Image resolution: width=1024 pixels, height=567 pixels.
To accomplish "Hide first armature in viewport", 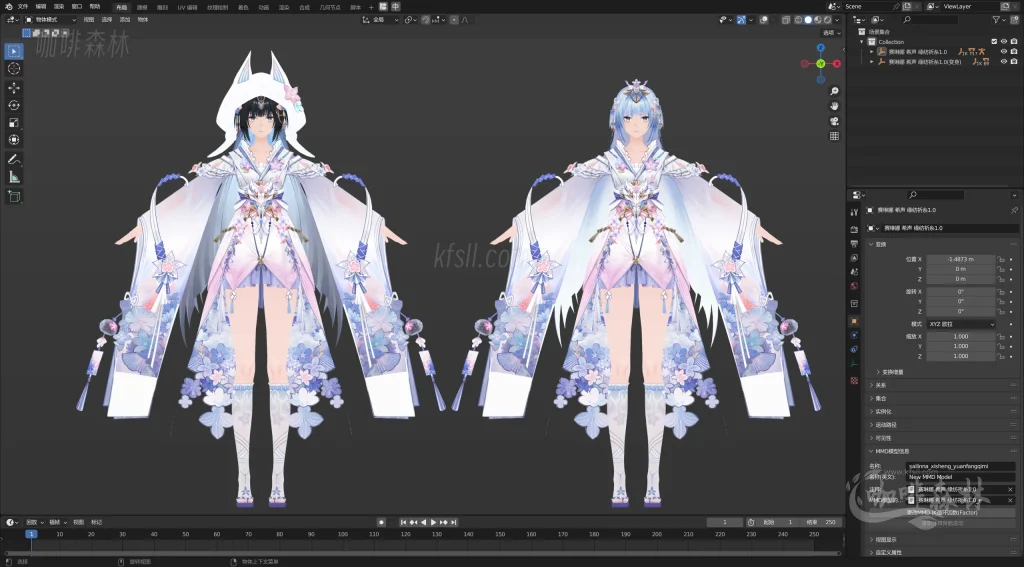I will tap(1004, 52).
